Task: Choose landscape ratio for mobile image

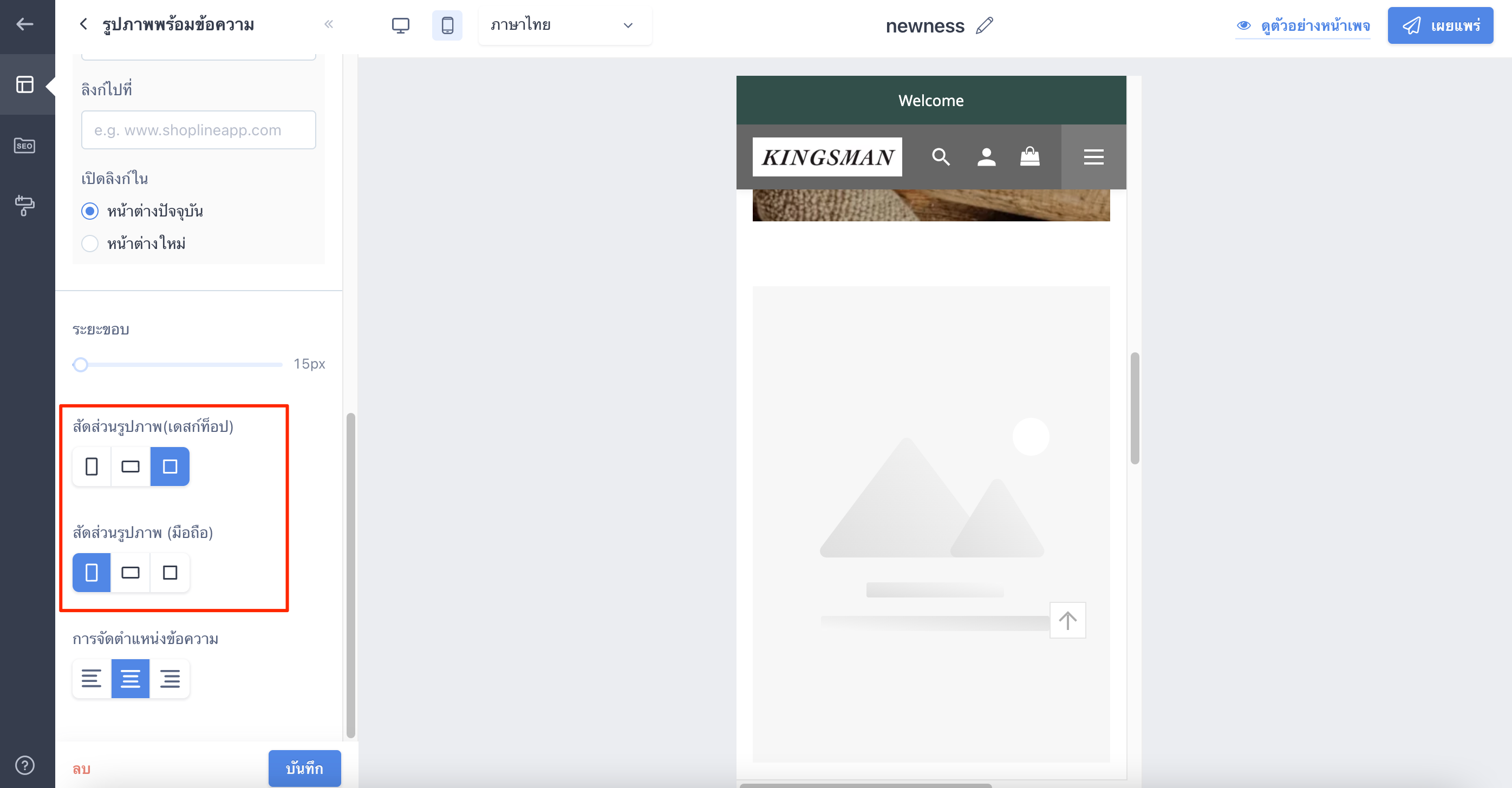Action: click(131, 573)
